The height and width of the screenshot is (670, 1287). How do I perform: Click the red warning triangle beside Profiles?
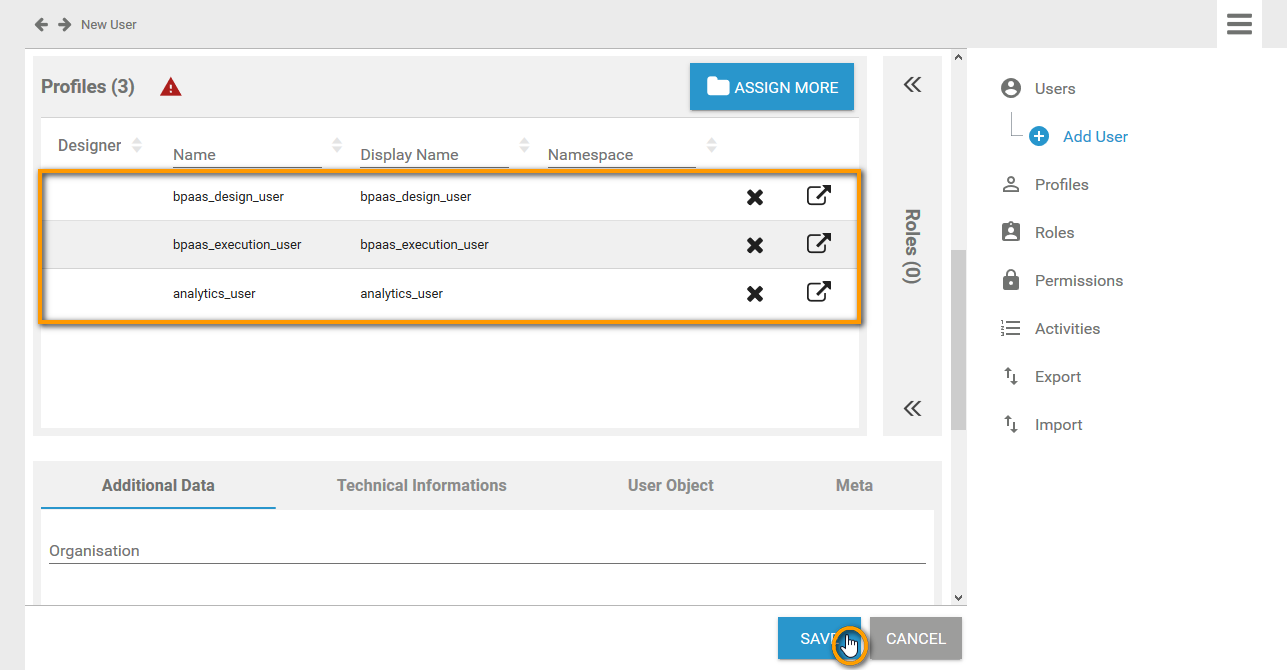coord(171,87)
